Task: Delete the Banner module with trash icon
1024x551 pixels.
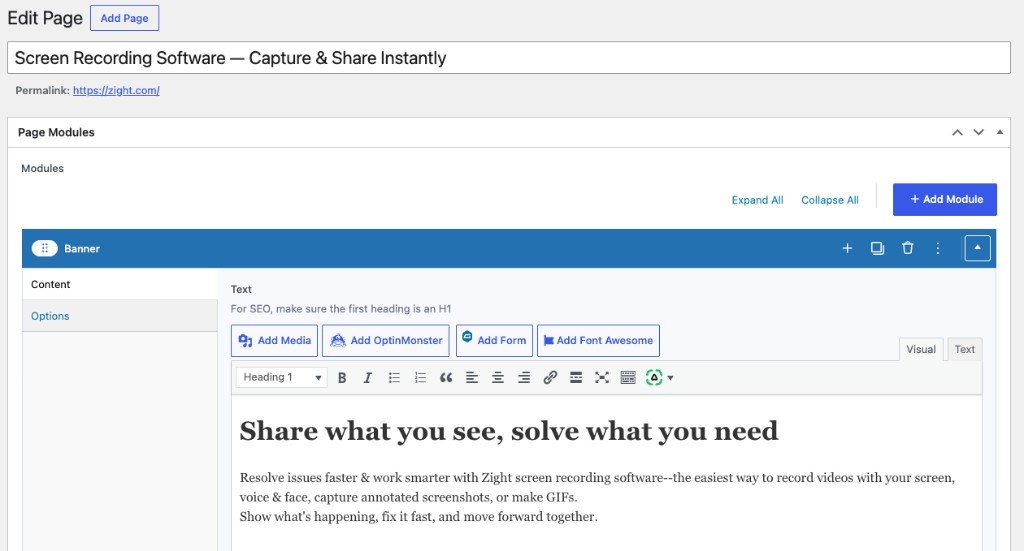Action: [908, 248]
